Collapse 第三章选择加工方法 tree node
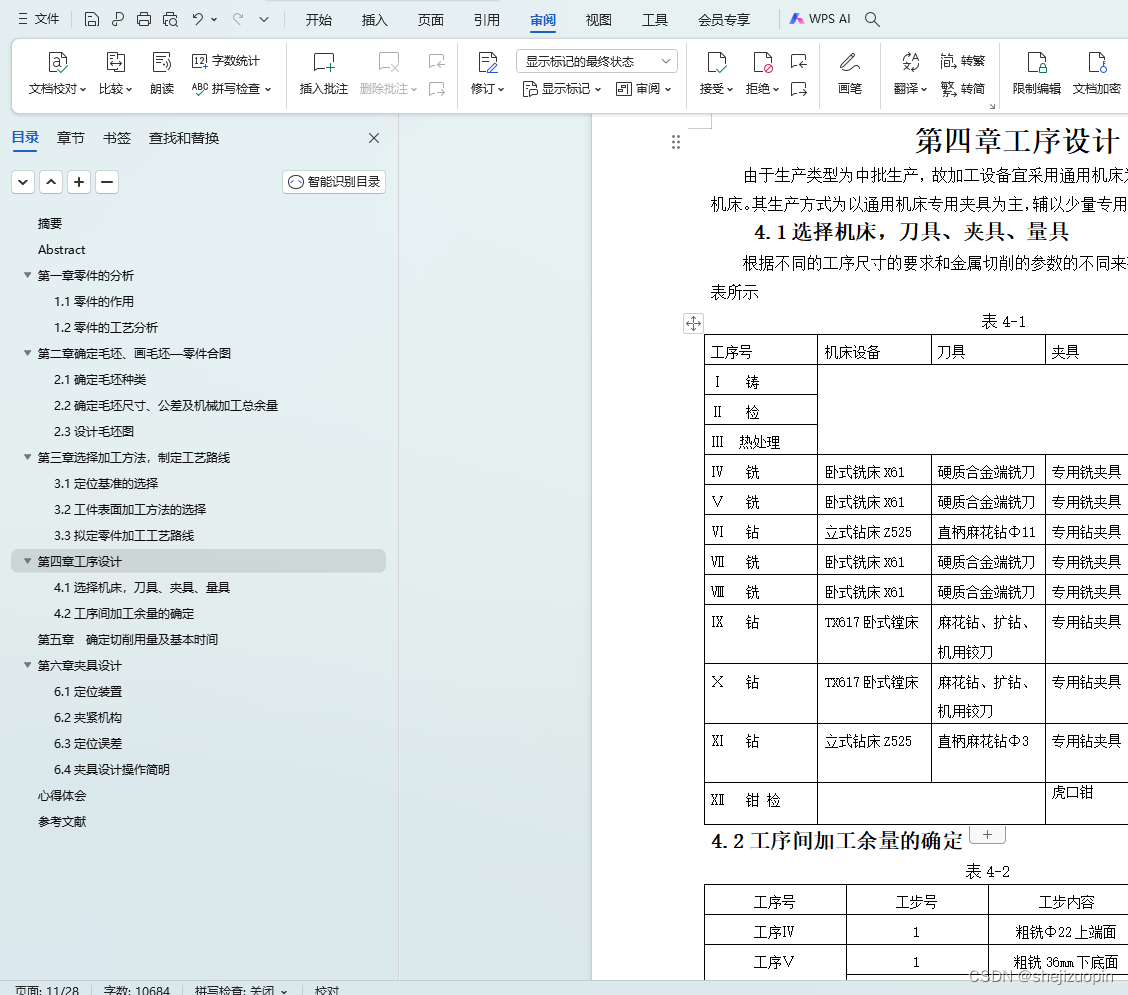The width and height of the screenshot is (1128, 995). tap(27, 457)
